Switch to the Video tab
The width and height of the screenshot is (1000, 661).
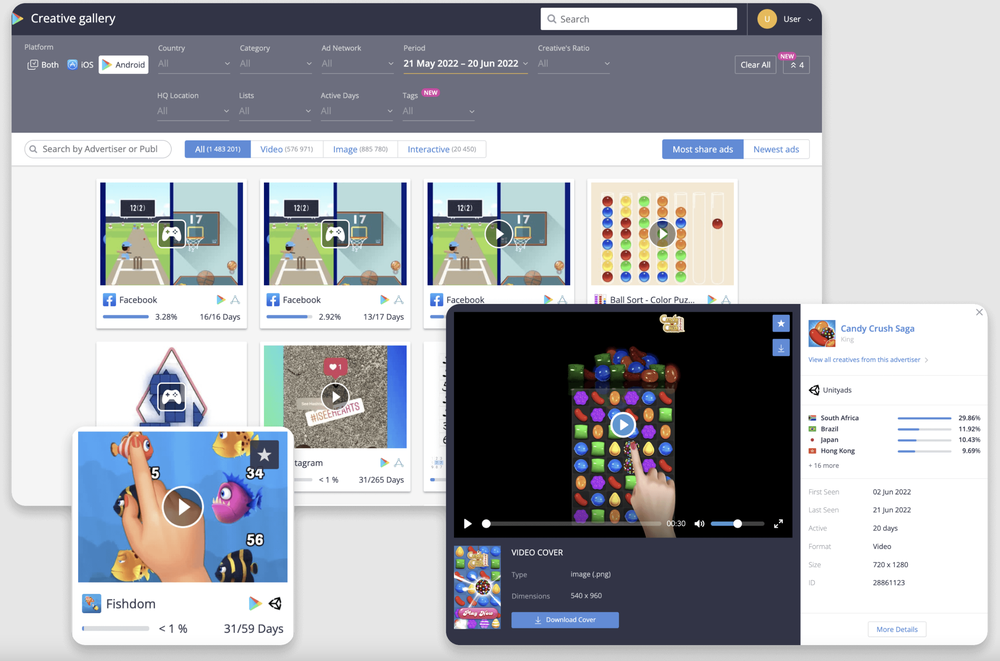click(286, 149)
